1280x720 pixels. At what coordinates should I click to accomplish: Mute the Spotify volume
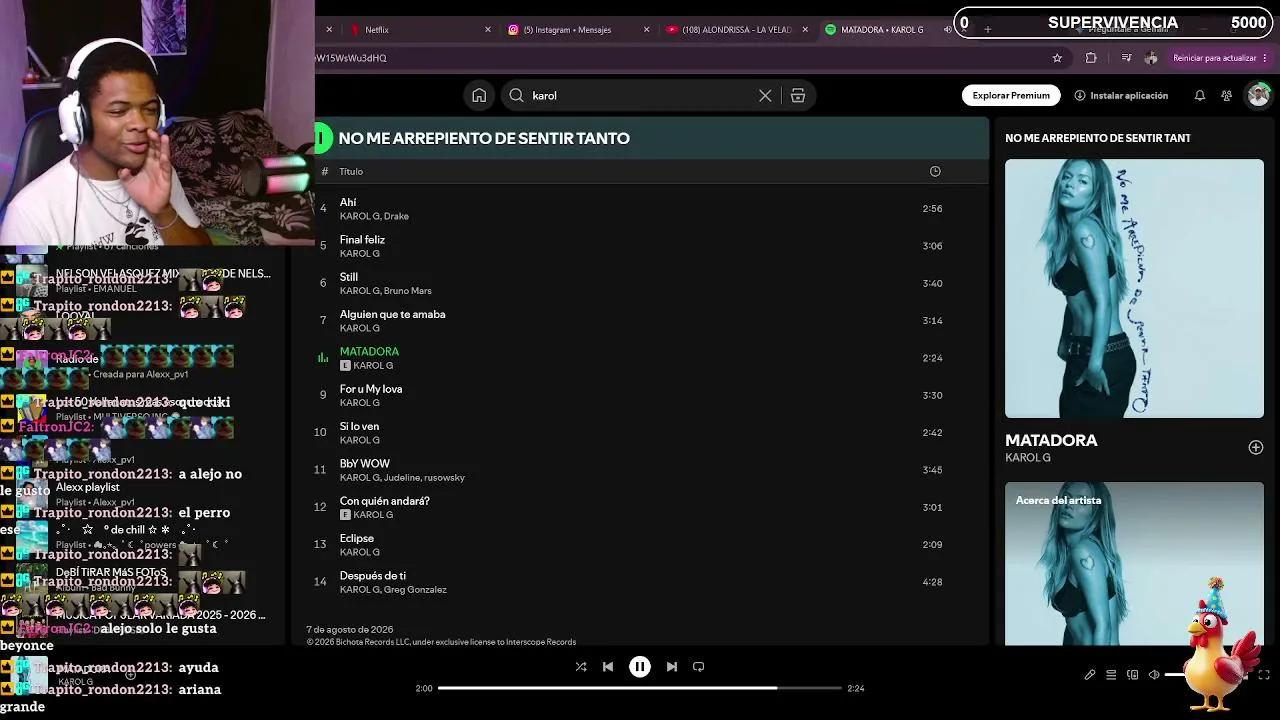coord(1154,675)
